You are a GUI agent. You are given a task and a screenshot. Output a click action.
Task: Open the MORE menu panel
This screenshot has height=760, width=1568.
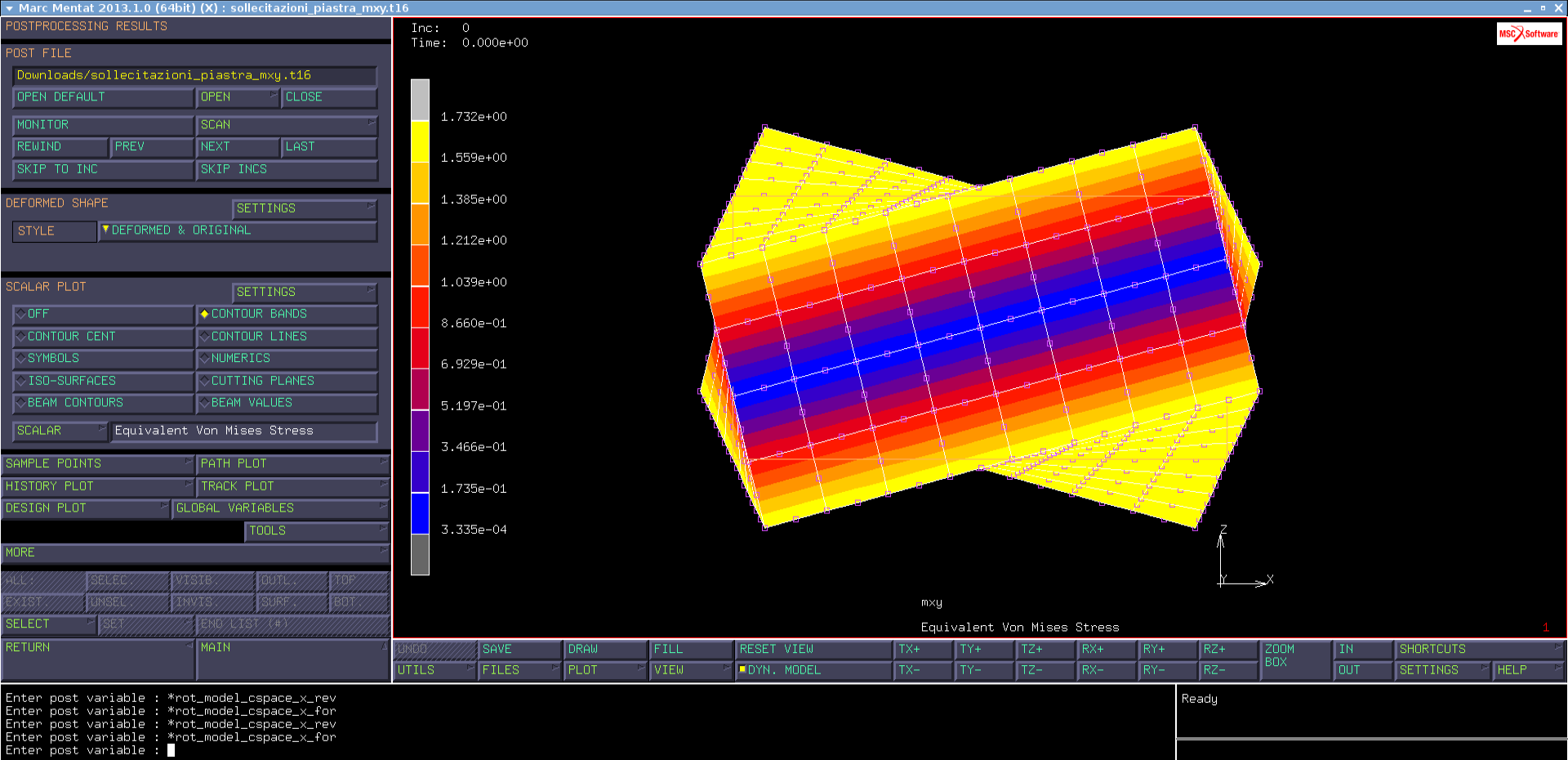(194, 552)
